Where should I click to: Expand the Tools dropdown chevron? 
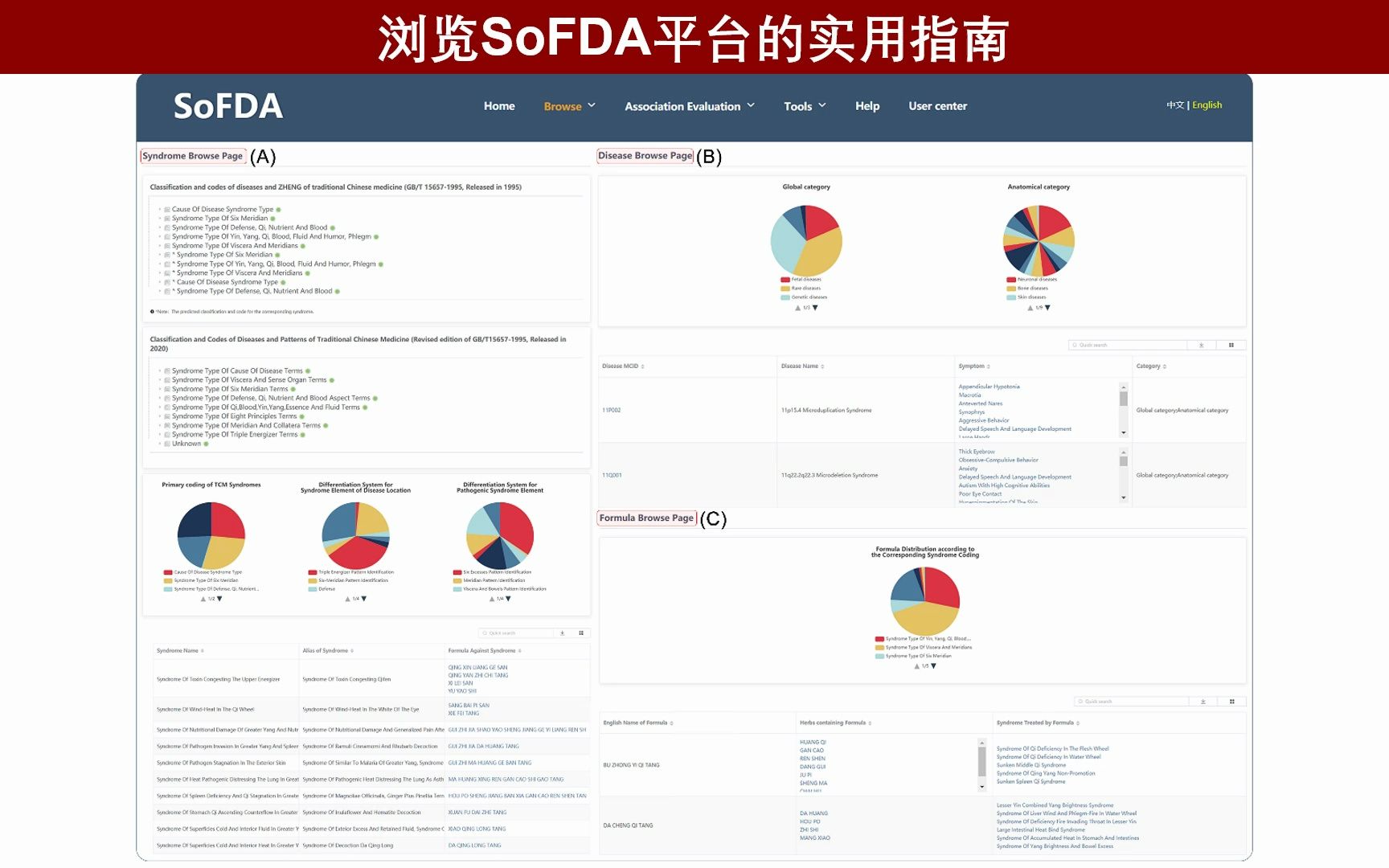822,105
